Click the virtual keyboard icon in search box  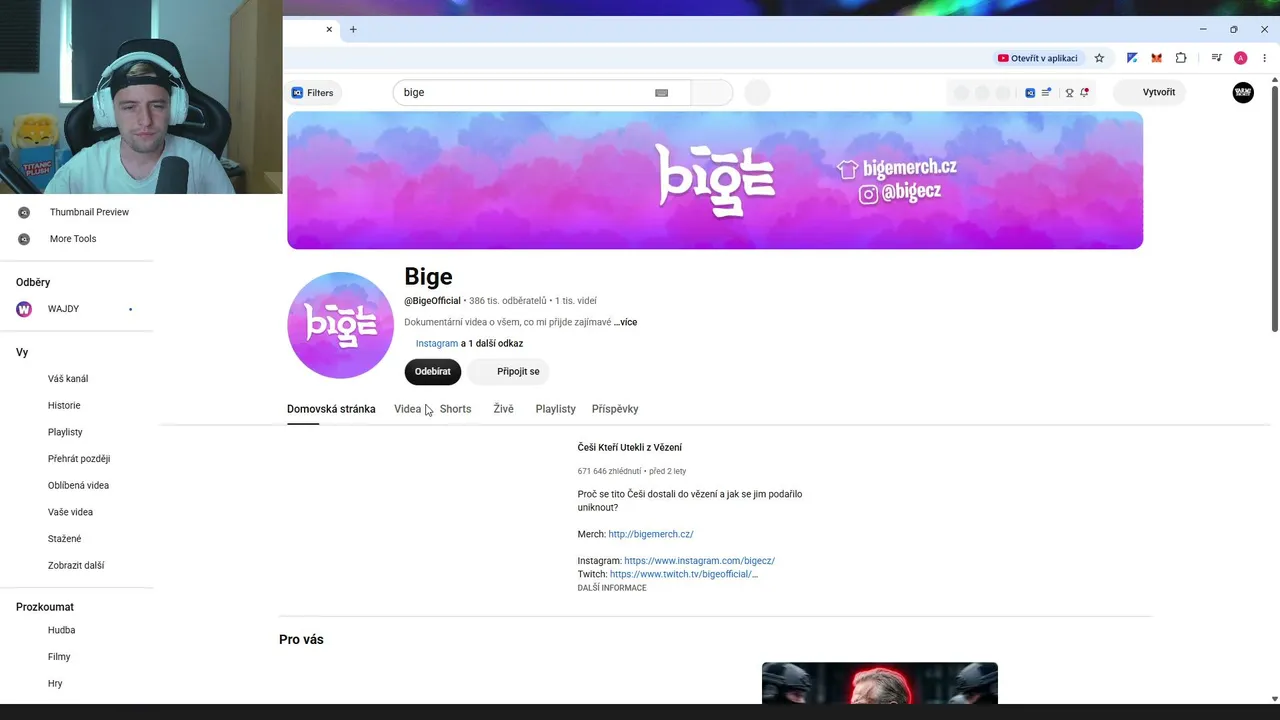pos(661,93)
